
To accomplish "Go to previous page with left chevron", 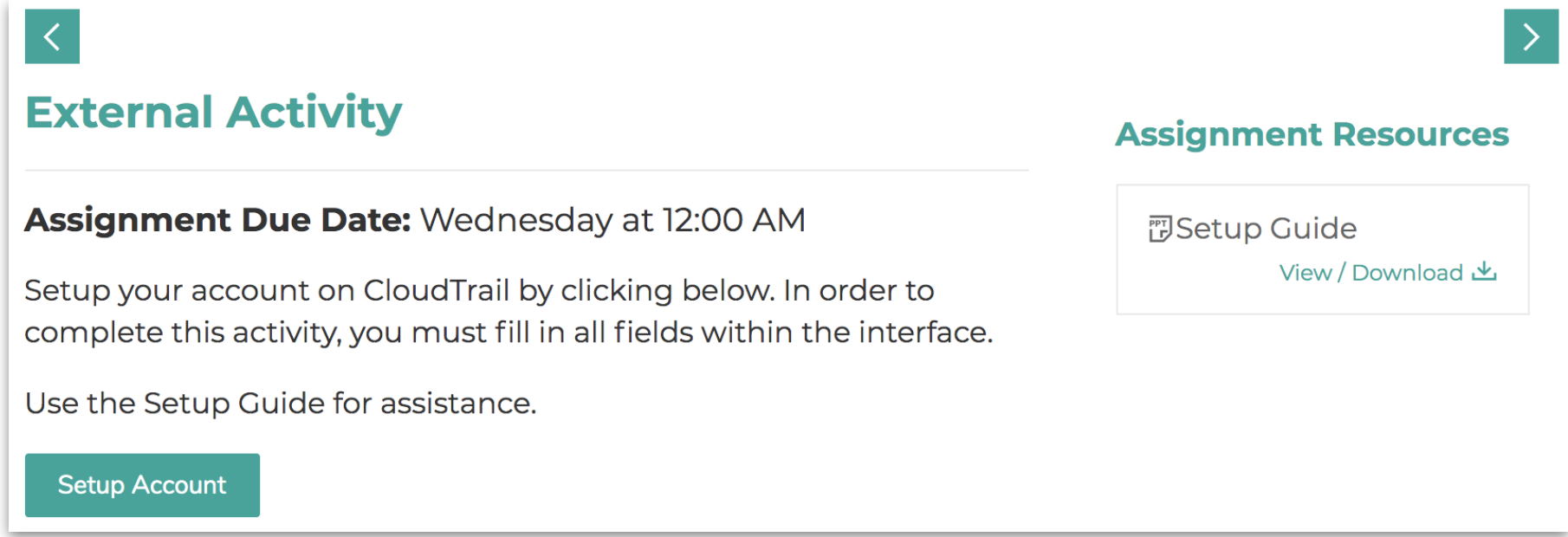I will coord(52,36).
